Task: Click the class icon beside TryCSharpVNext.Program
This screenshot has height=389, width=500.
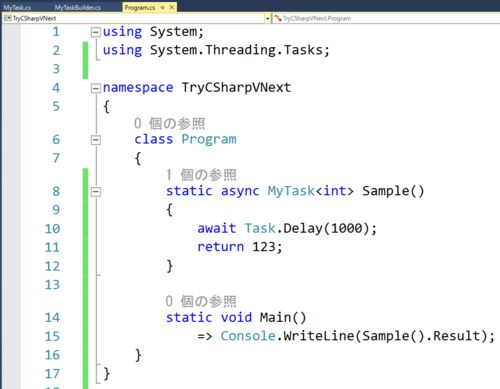Action: point(278,18)
